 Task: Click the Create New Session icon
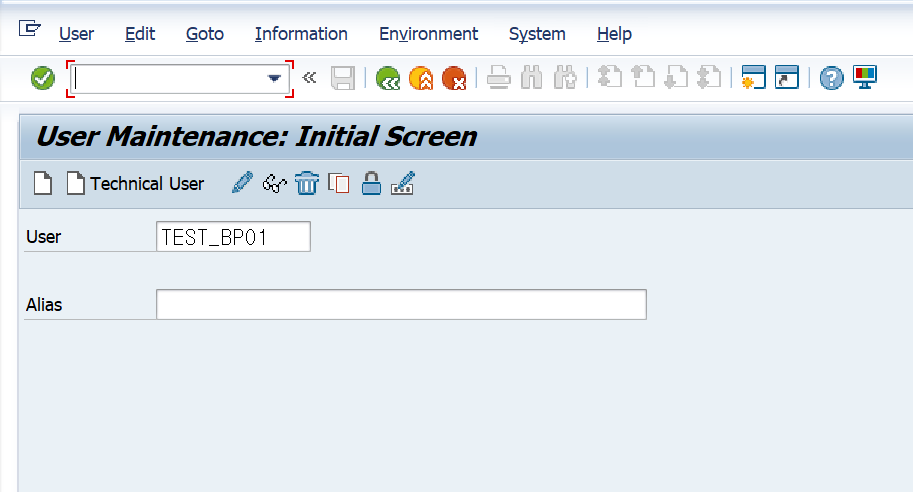tap(753, 77)
